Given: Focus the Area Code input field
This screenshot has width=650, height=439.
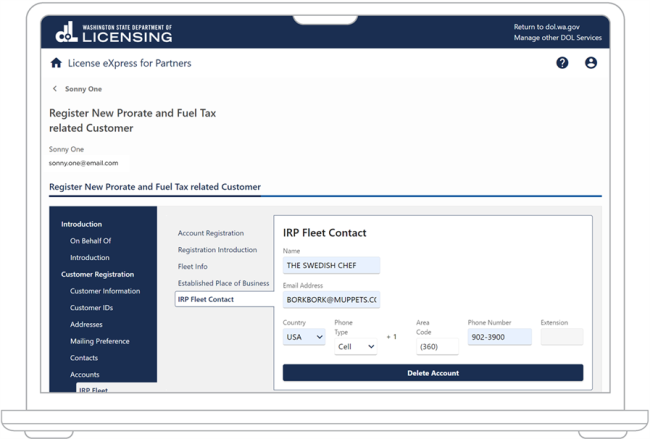Looking at the screenshot, I should click(437, 347).
